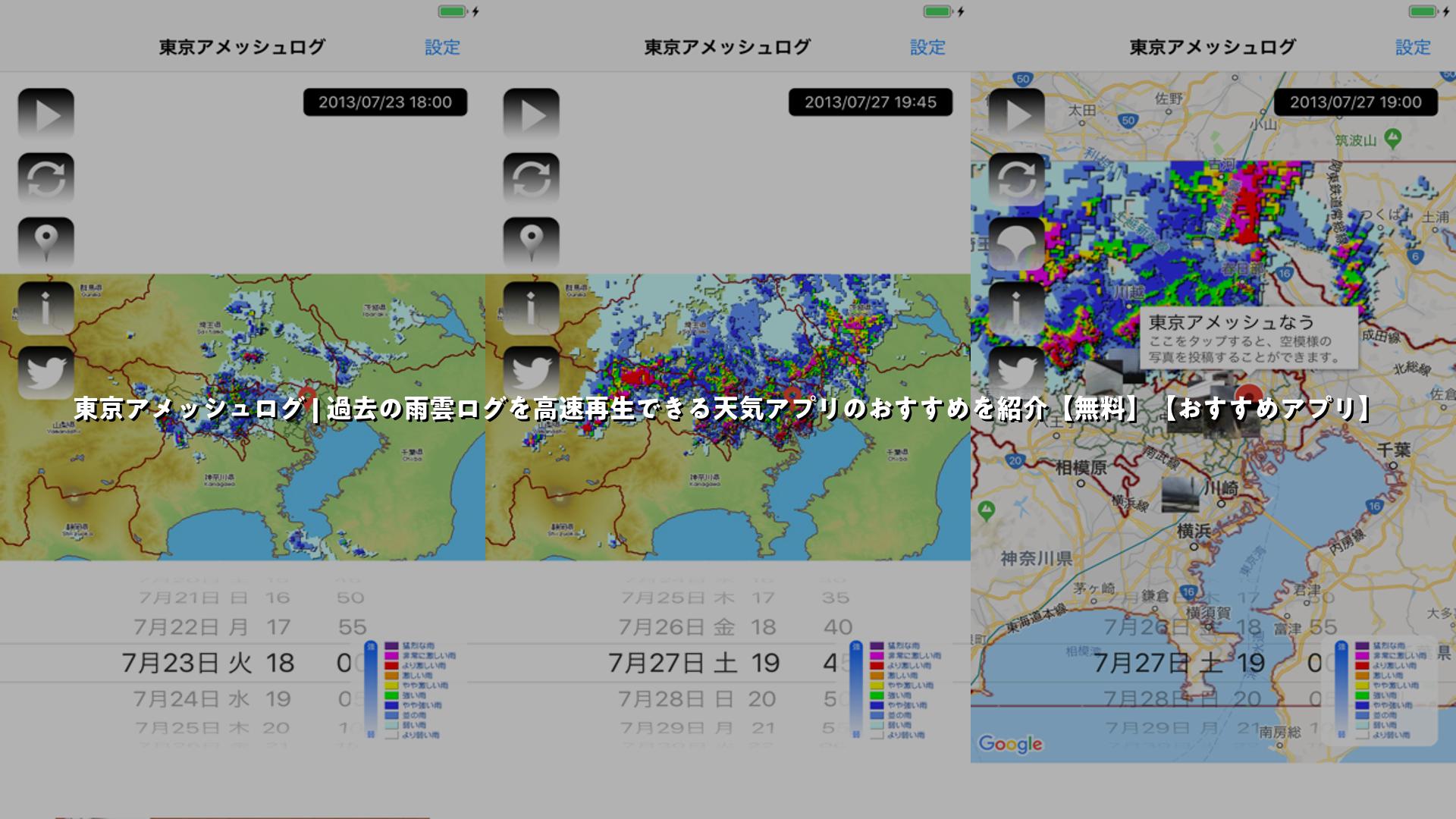Image resolution: width=1456 pixels, height=819 pixels.
Task: Open the info icon in the middle screenshot
Action: 532,308
